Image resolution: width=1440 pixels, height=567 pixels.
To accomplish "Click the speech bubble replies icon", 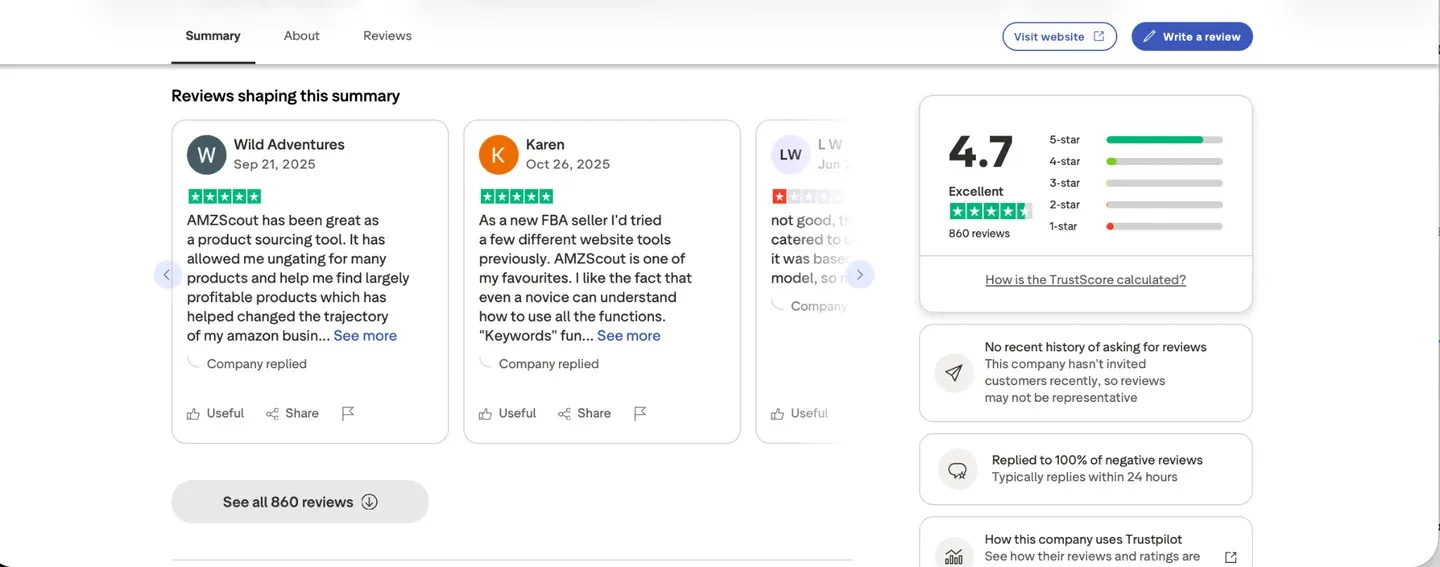I will 957,469.
